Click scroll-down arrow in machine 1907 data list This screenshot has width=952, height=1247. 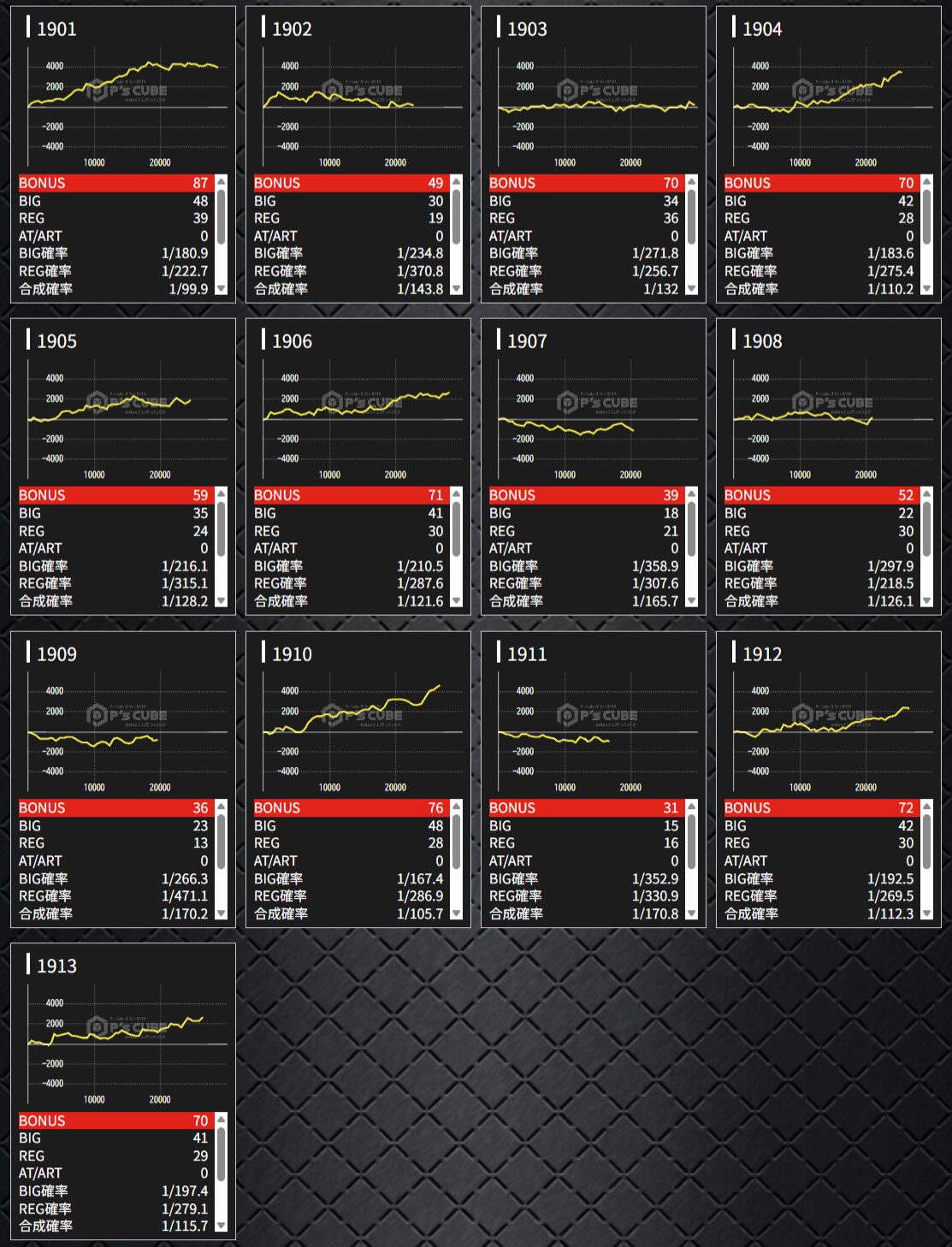[692, 601]
